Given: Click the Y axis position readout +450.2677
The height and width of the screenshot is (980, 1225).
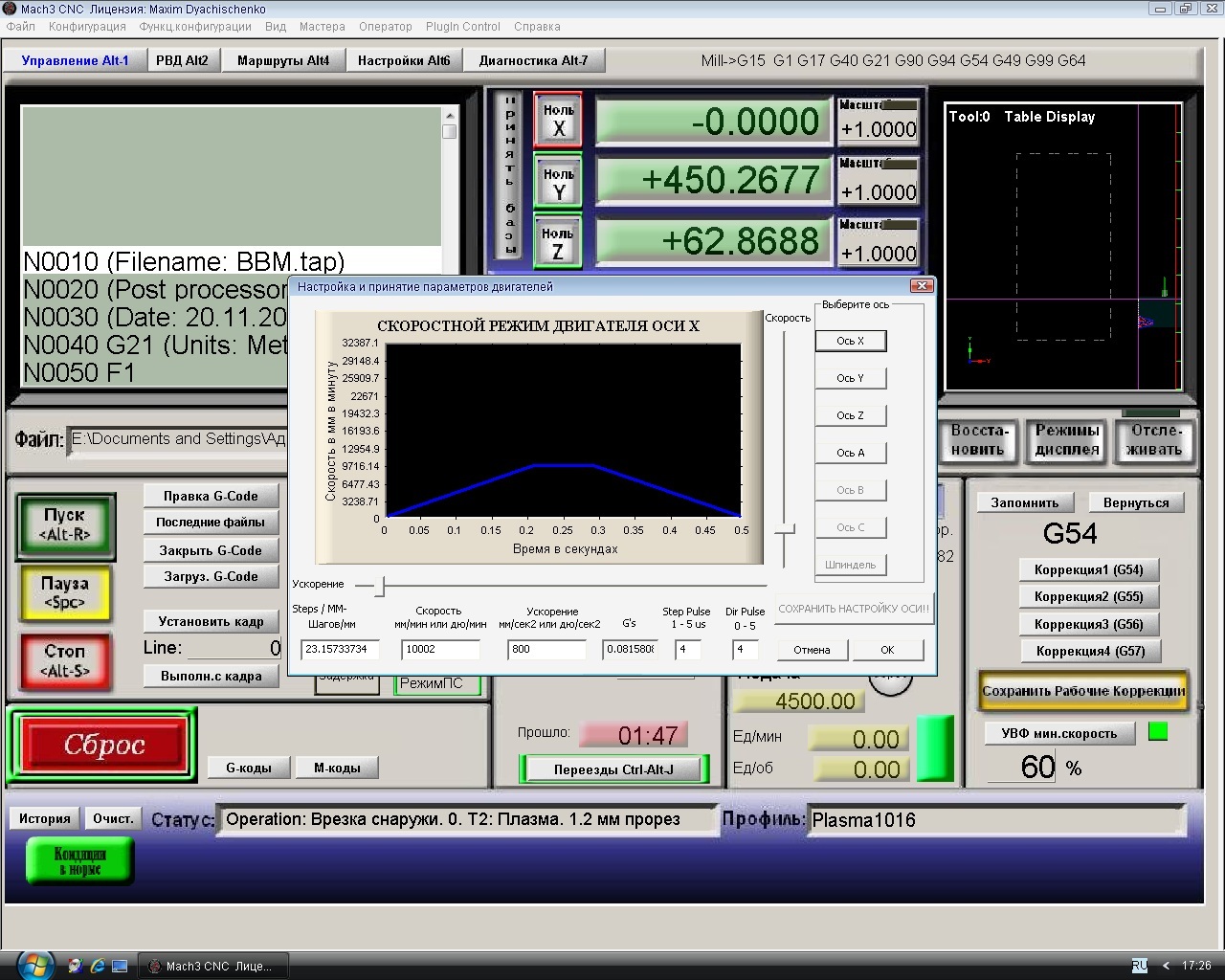Looking at the screenshot, I should coord(713,181).
